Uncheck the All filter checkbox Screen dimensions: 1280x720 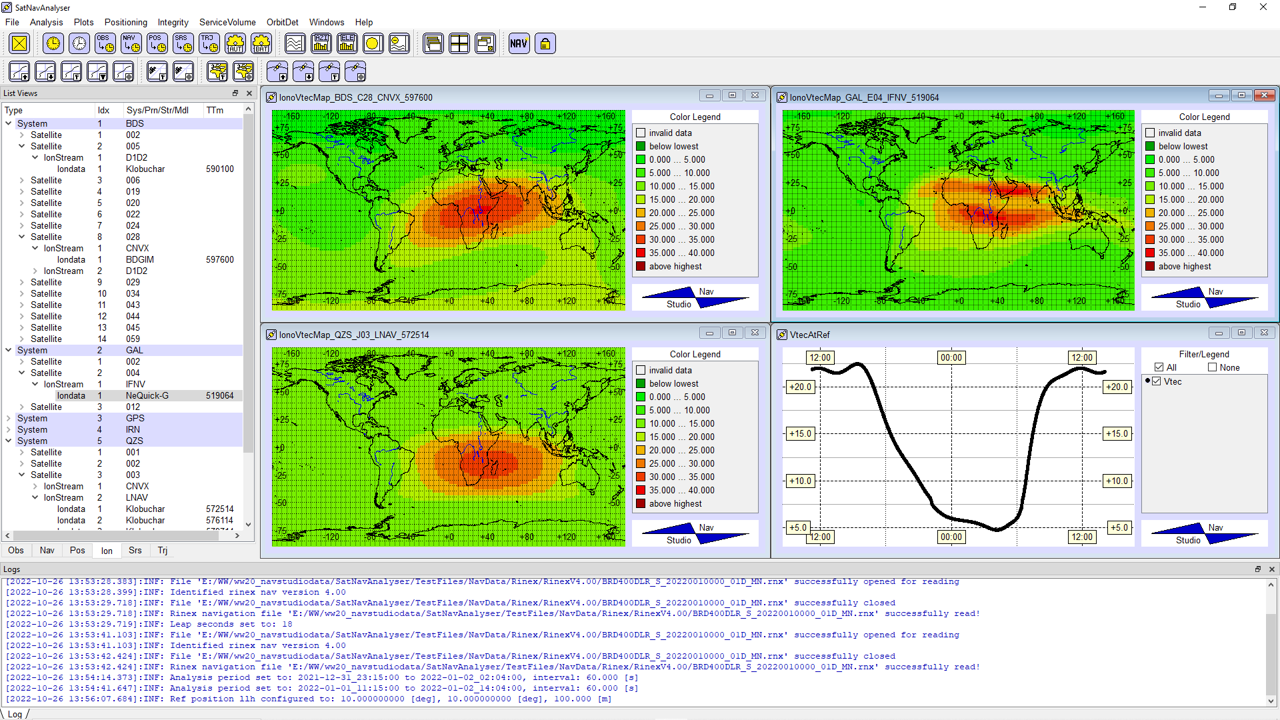coord(1159,368)
